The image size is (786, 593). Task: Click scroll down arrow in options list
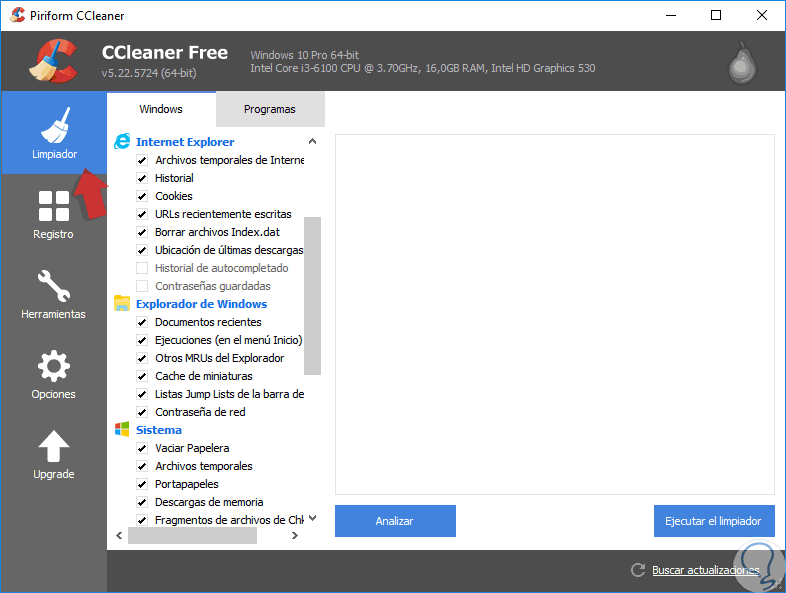[312, 518]
